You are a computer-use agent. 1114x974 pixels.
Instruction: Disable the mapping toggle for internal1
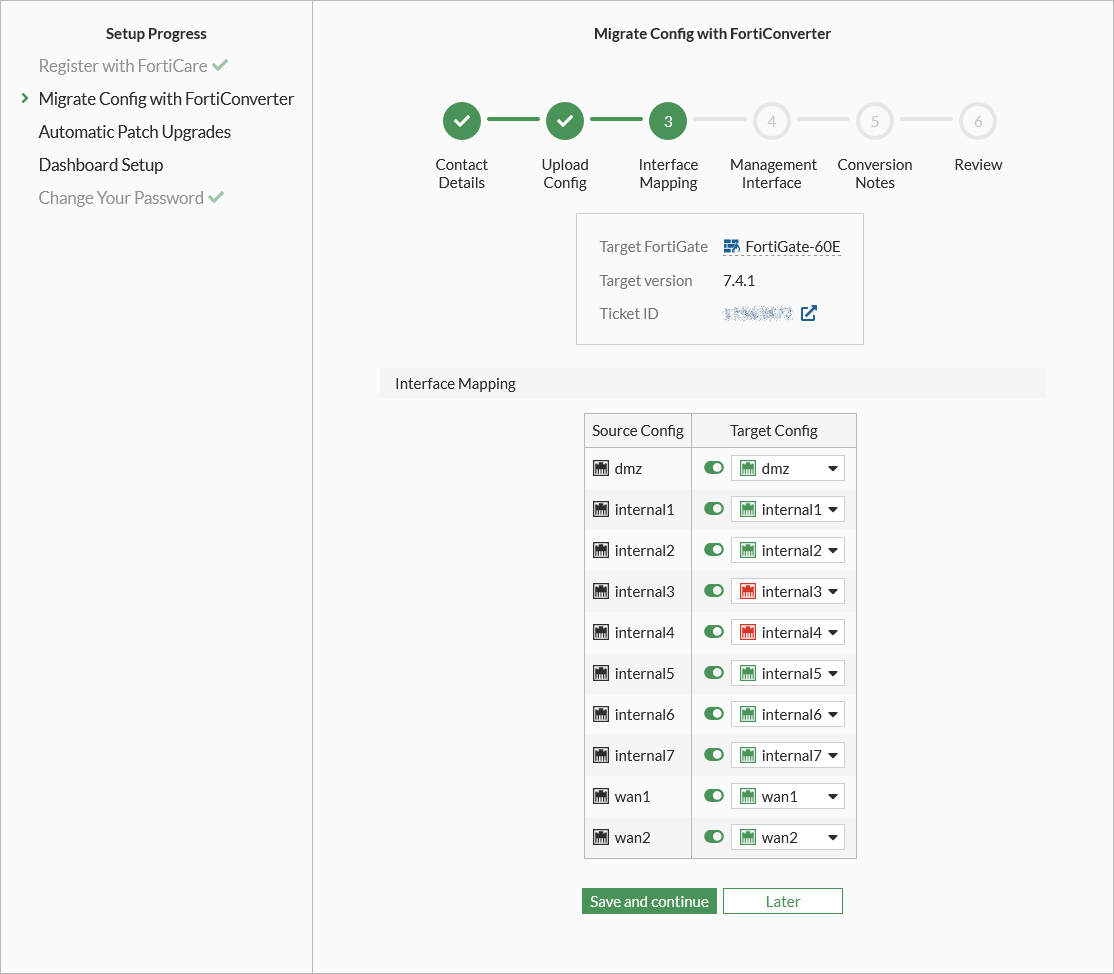(713, 508)
